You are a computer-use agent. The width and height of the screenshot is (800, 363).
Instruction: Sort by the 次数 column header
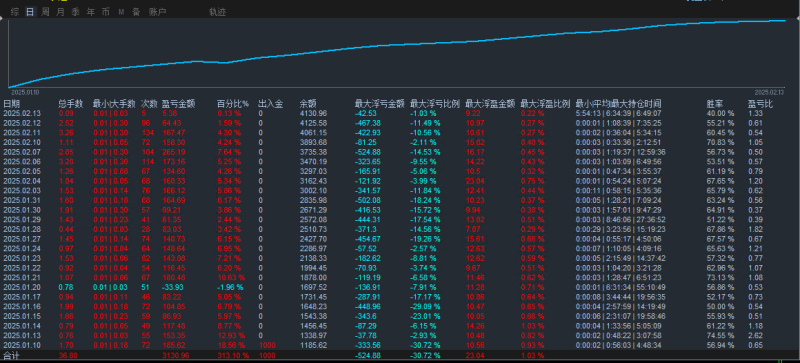(149, 104)
